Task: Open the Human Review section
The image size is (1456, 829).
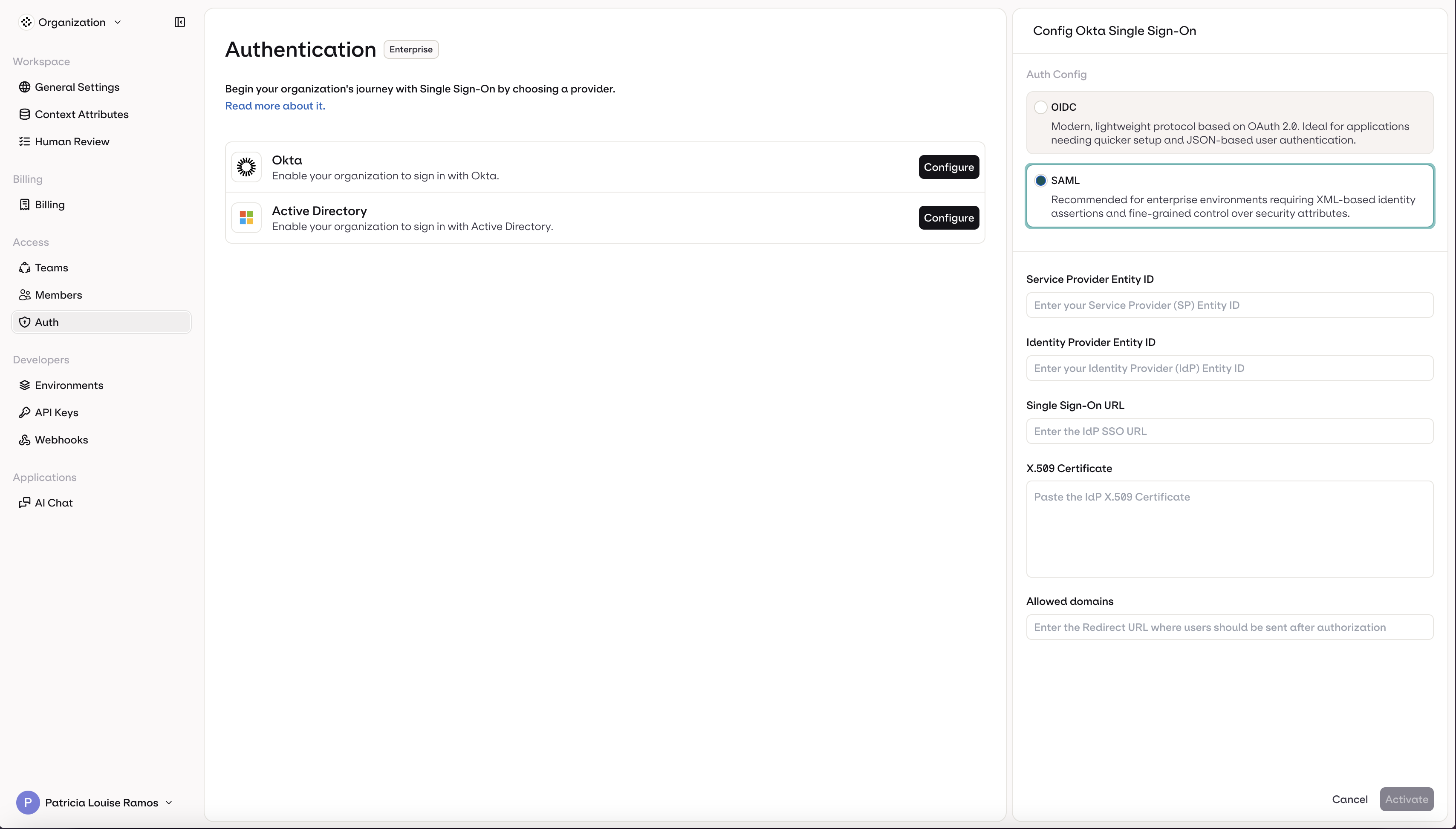Action: (x=72, y=141)
